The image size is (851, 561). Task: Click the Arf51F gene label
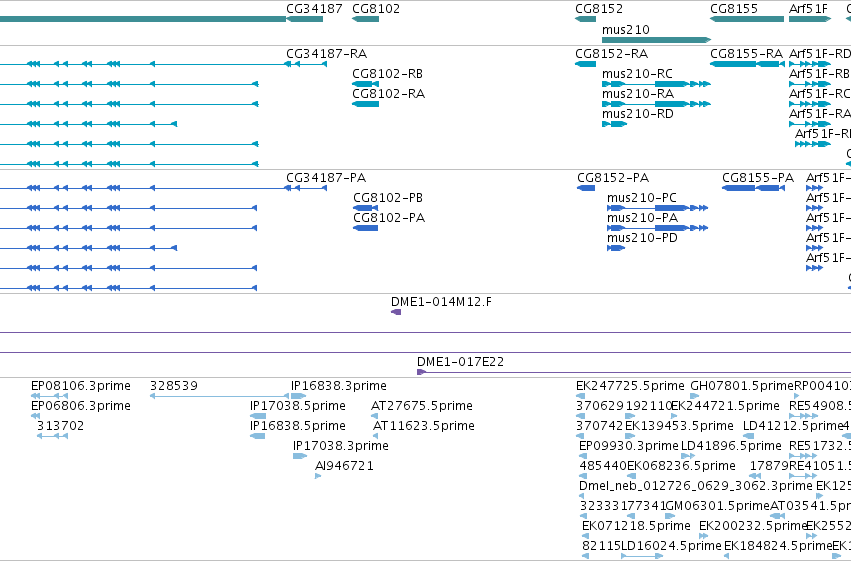pos(809,9)
